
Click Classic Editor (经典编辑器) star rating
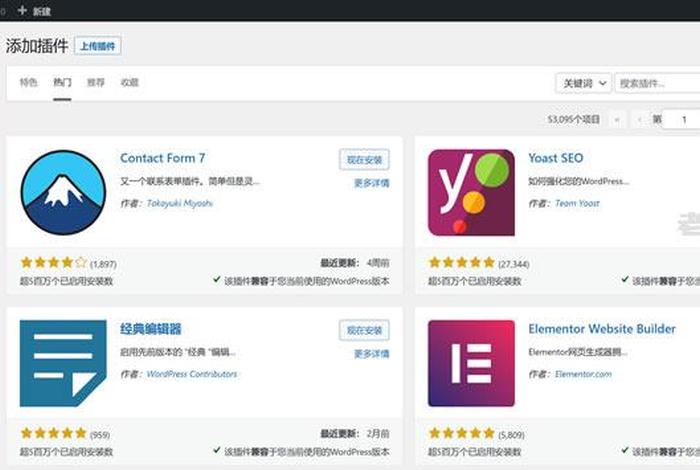click(54, 433)
